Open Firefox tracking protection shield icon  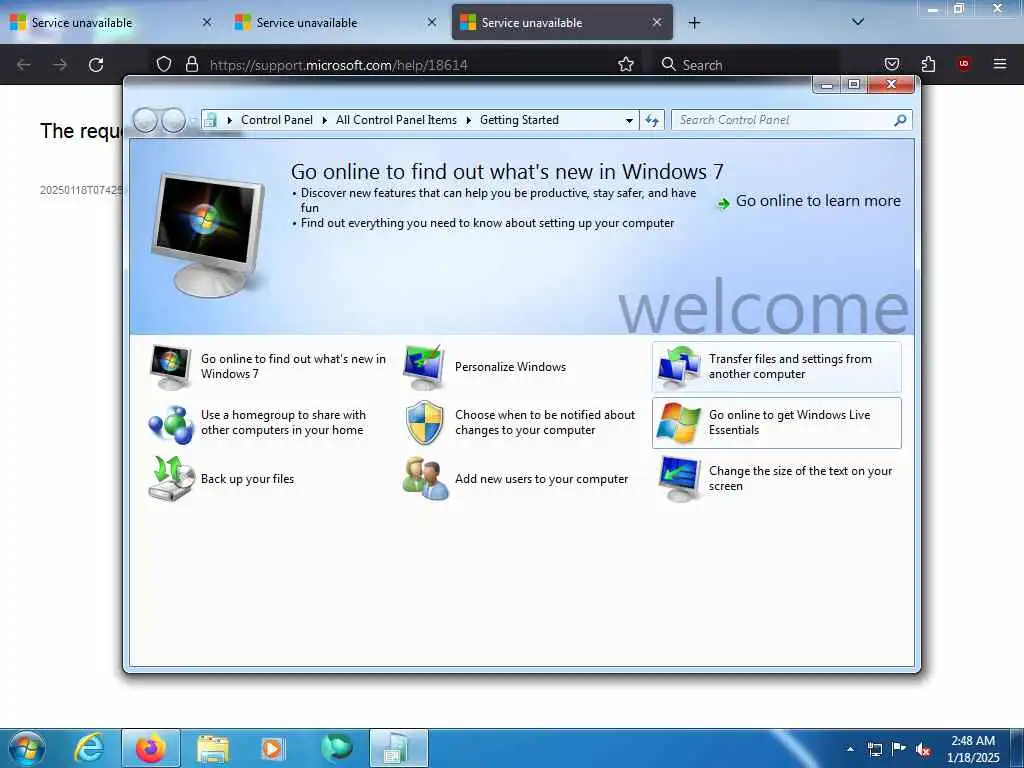click(163, 64)
